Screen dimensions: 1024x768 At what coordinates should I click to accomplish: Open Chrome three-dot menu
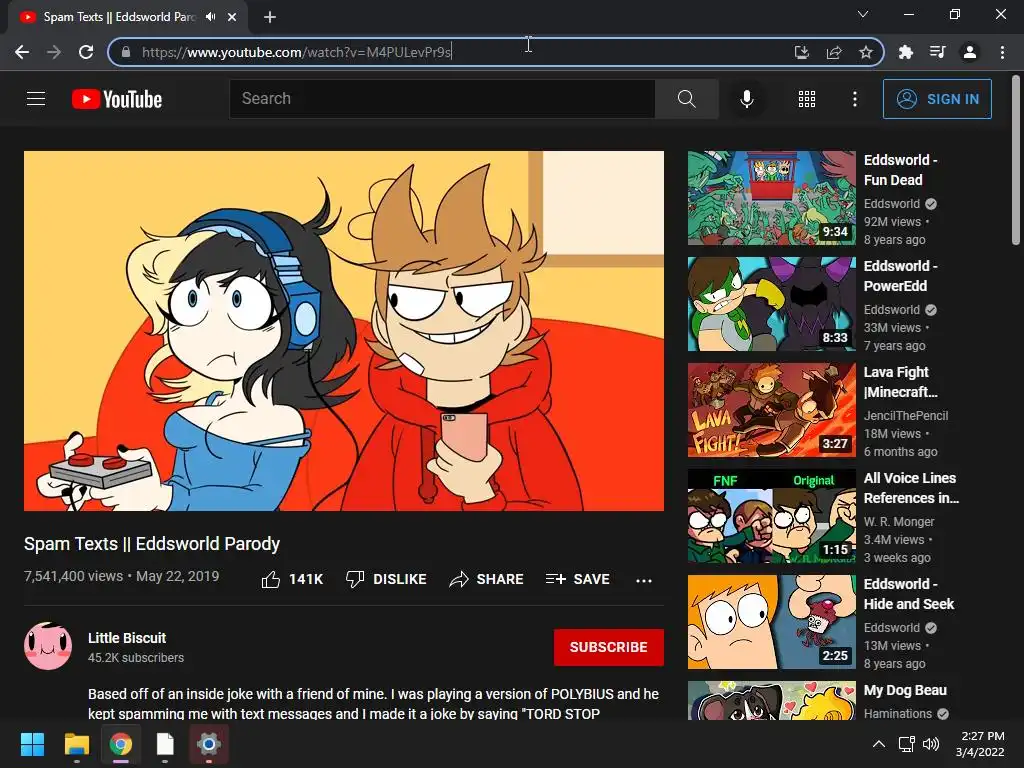(1002, 52)
